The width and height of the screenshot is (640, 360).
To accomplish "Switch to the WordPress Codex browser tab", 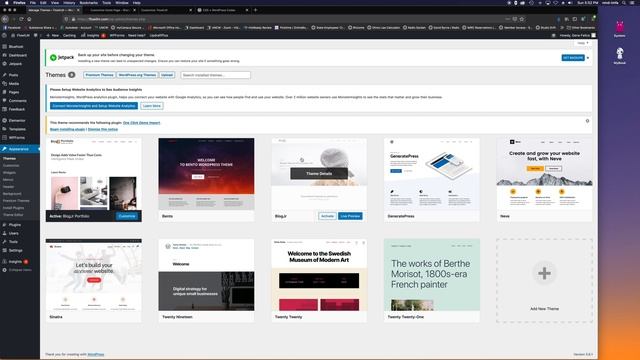I will point(222,10).
